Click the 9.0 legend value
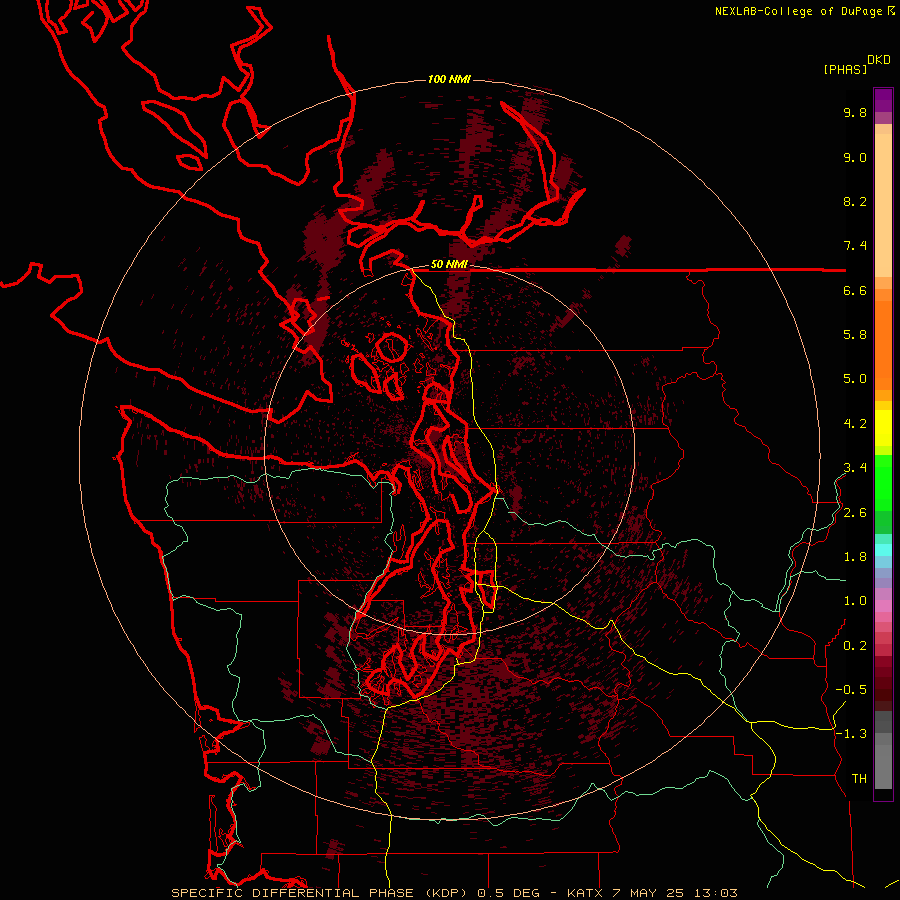The image size is (900, 900). pyautogui.click(x=855, y=157)
